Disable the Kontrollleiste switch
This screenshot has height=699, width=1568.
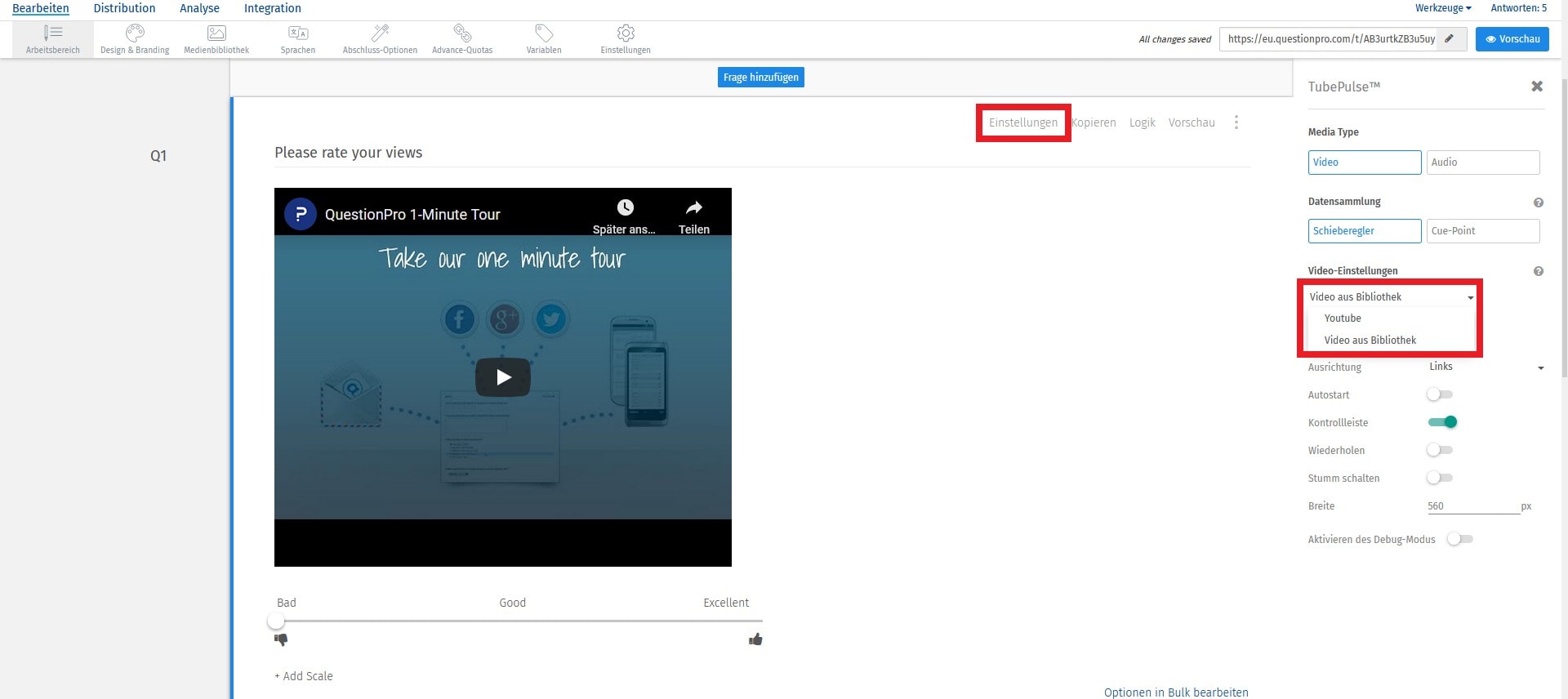click(x=1442, y=422)
